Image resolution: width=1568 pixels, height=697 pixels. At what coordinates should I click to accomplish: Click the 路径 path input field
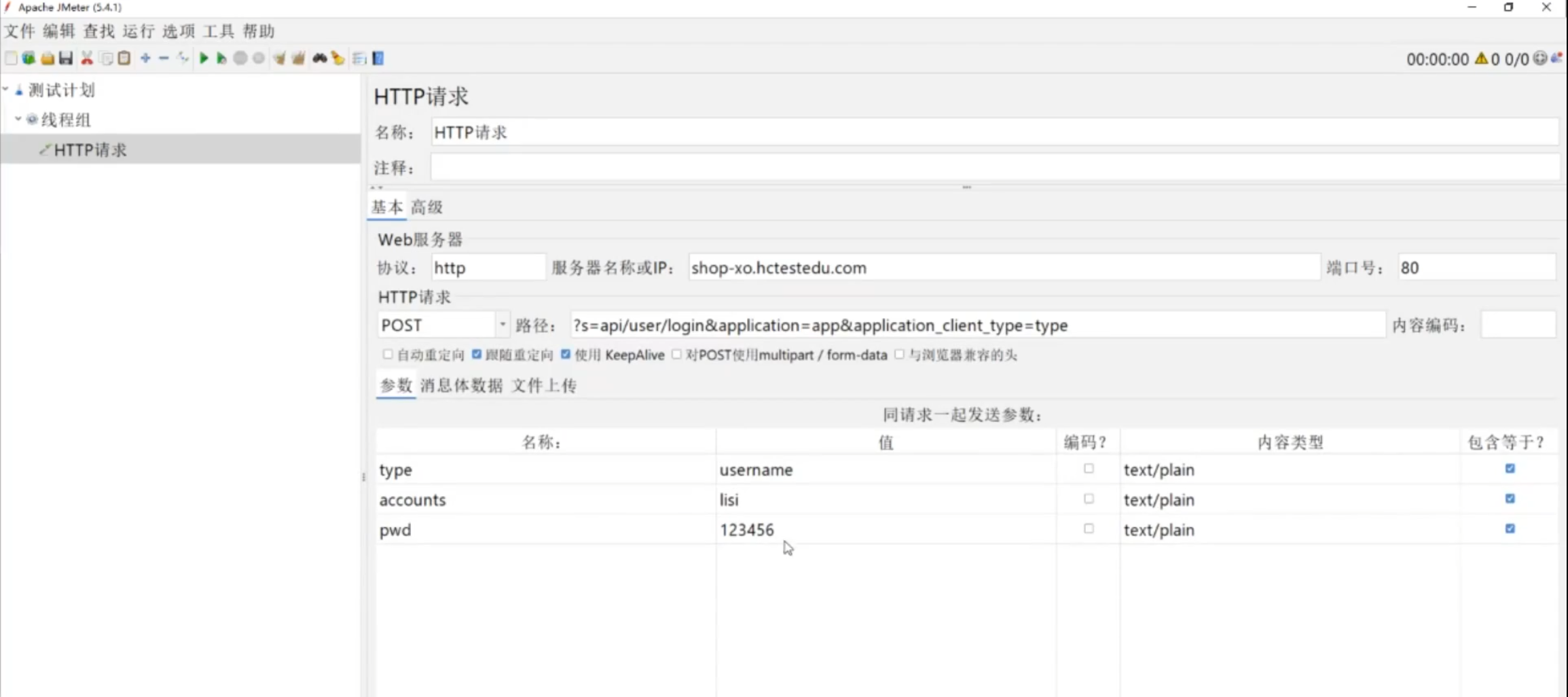pos(978,325)
